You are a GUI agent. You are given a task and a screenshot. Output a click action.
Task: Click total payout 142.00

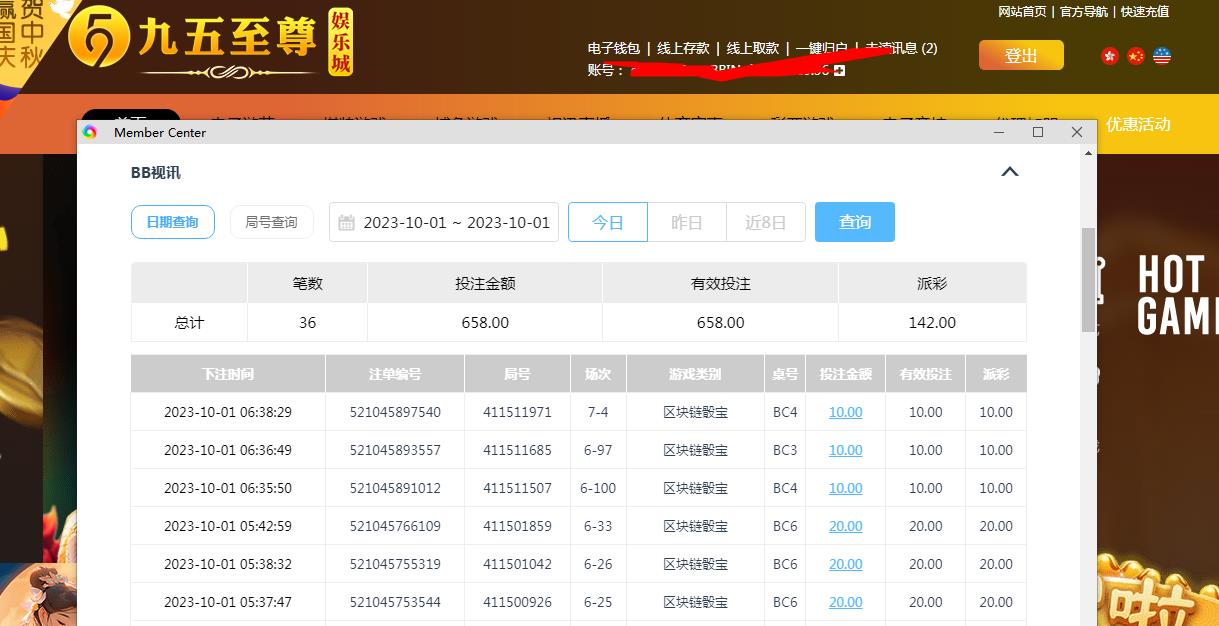tap(932, 322)
